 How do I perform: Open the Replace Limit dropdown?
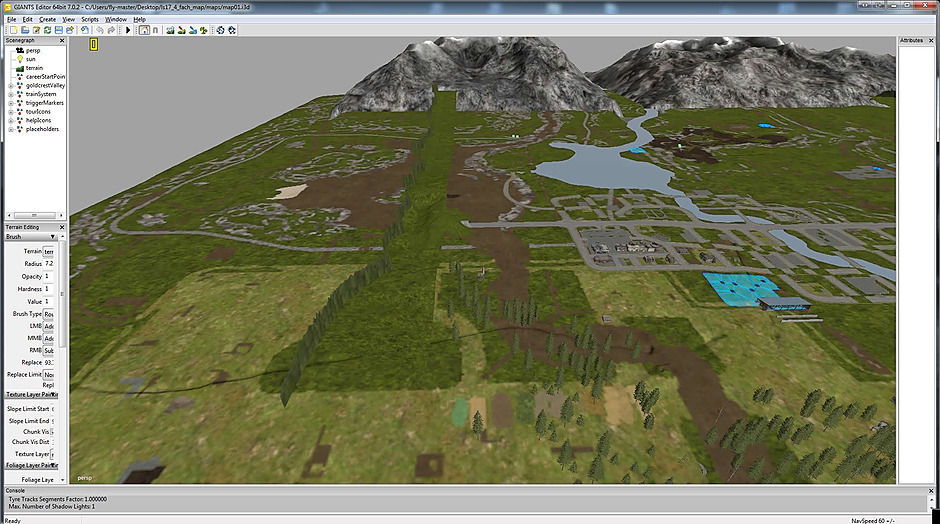[49, 375]
